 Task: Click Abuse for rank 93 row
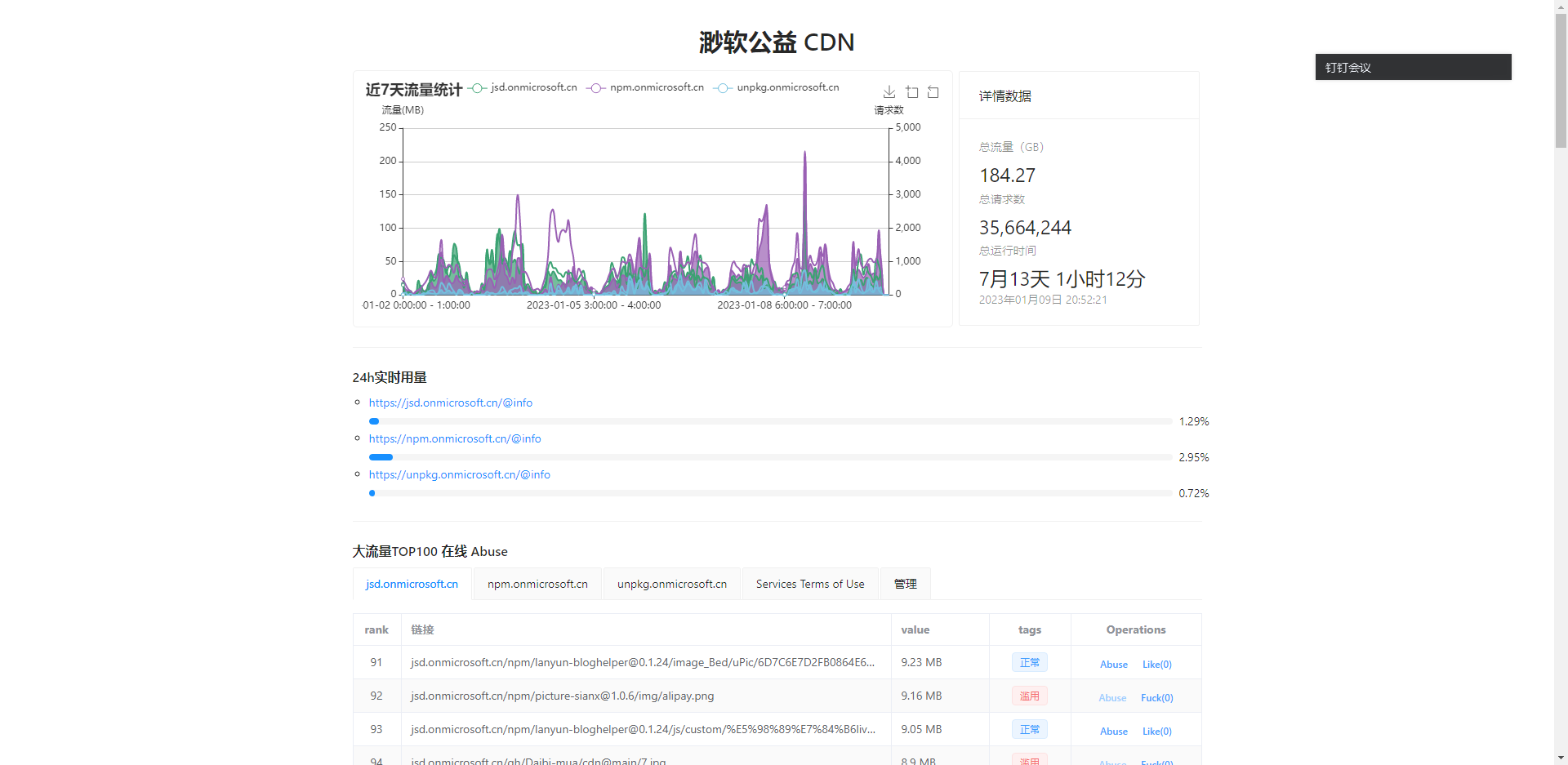(1114, 731)
